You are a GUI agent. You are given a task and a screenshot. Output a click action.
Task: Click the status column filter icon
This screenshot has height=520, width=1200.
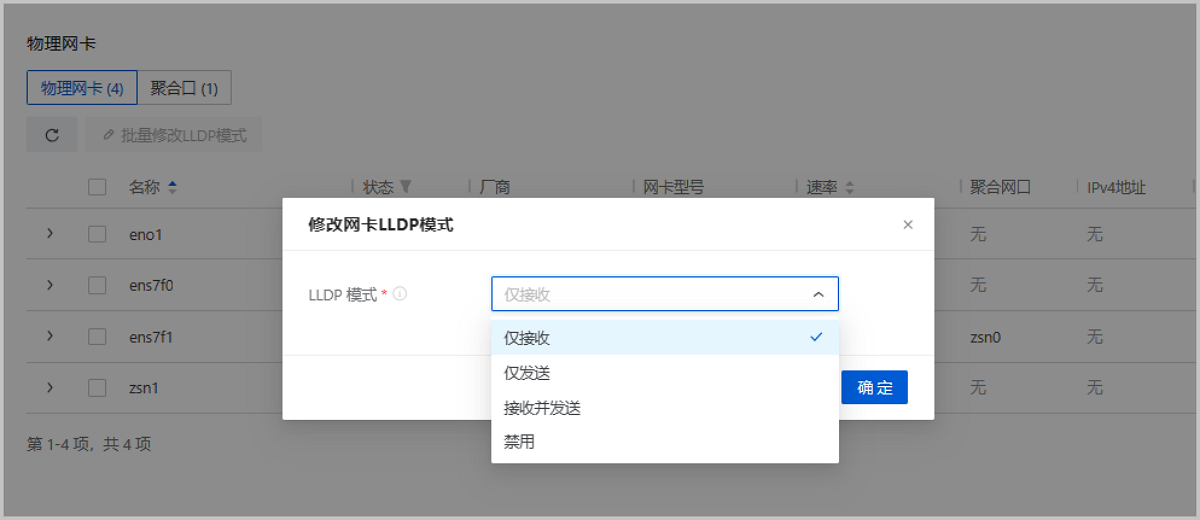405,187
